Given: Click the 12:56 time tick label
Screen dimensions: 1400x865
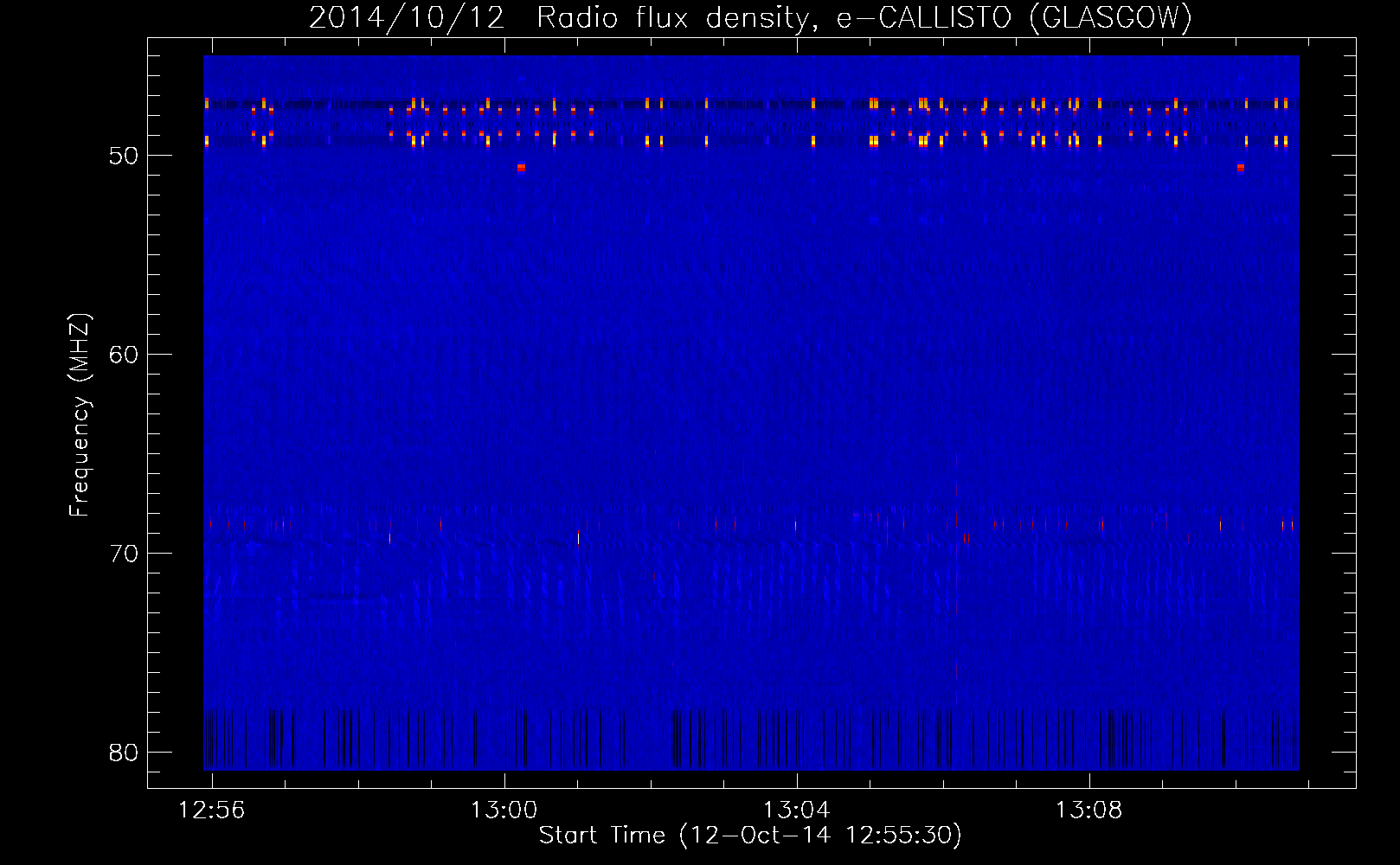Looking at the screenshot, I should coord(212,810).
